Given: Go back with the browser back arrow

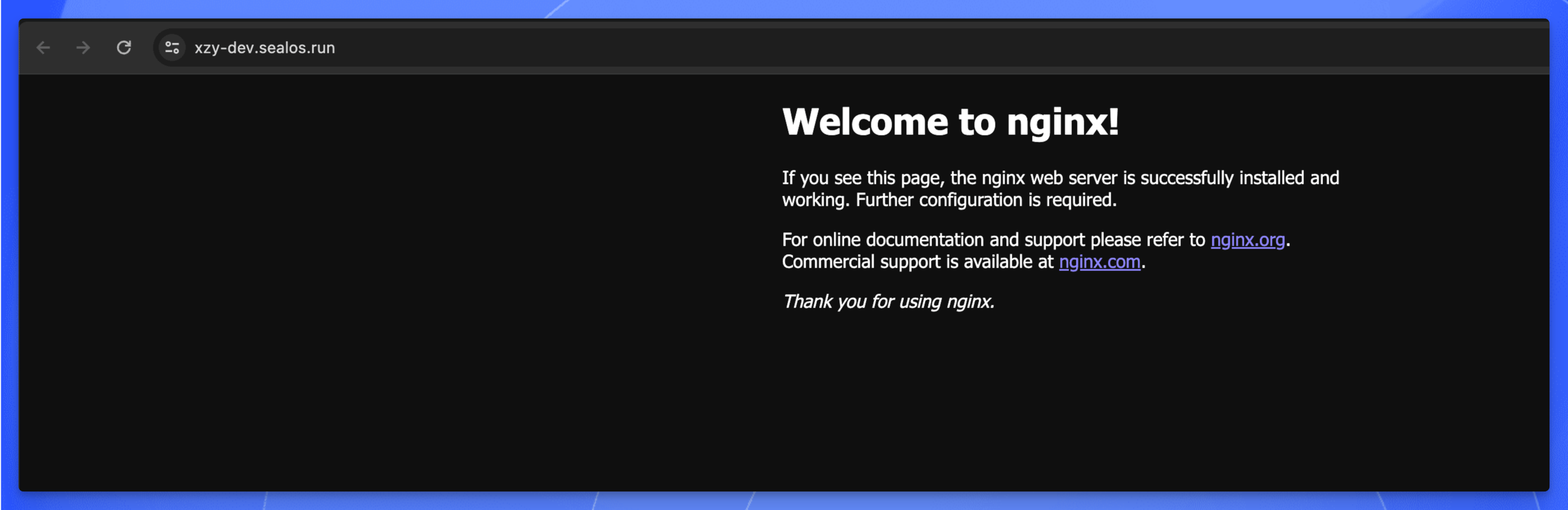Looking at the screenshot, I should (x=43, y=48).
